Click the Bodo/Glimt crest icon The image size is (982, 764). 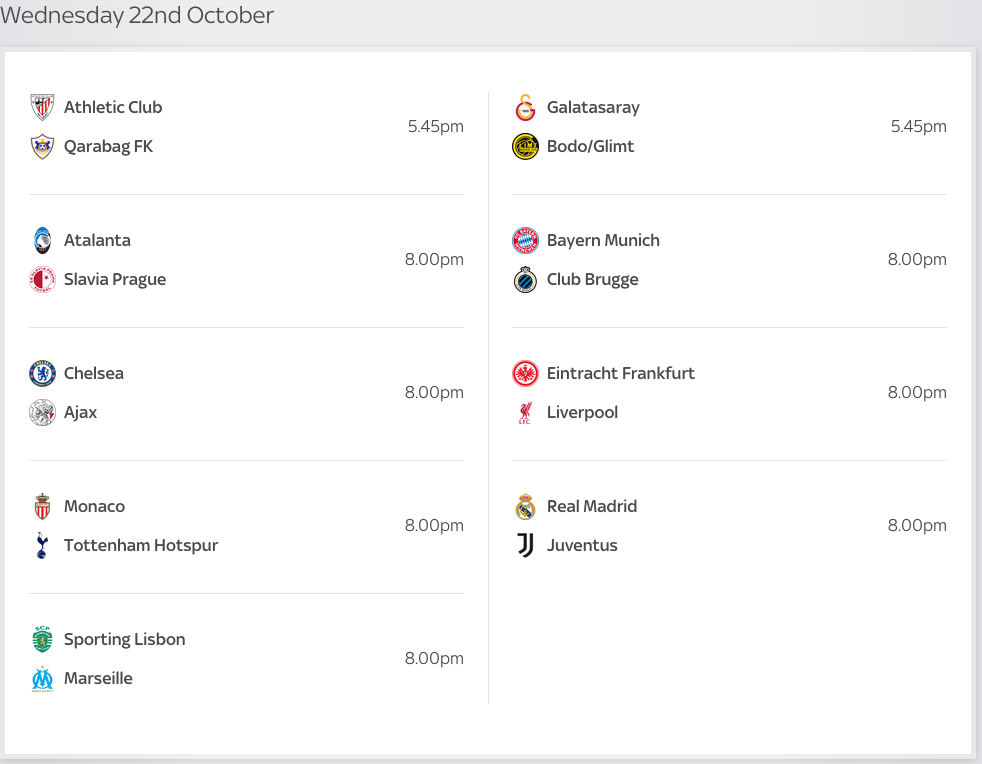point(525,146)
